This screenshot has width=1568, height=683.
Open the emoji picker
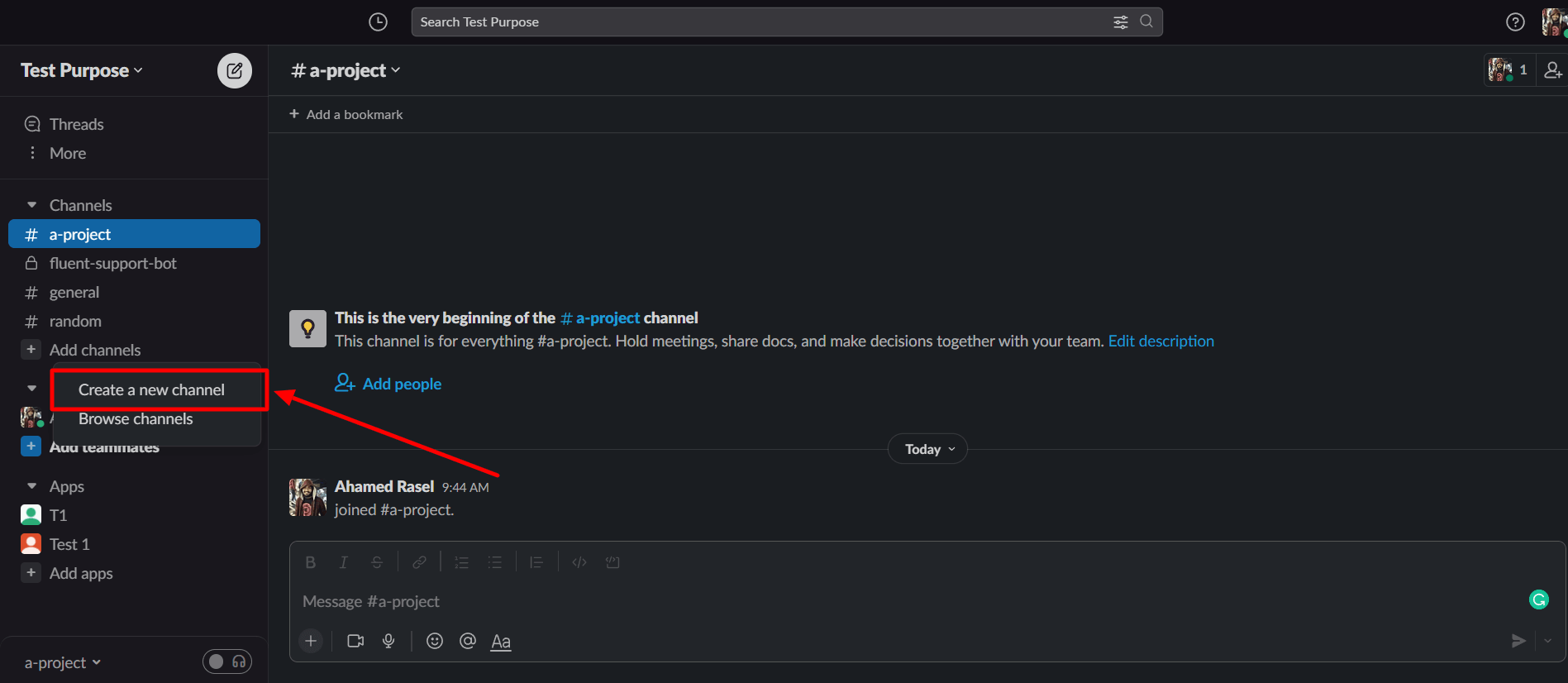435,641
